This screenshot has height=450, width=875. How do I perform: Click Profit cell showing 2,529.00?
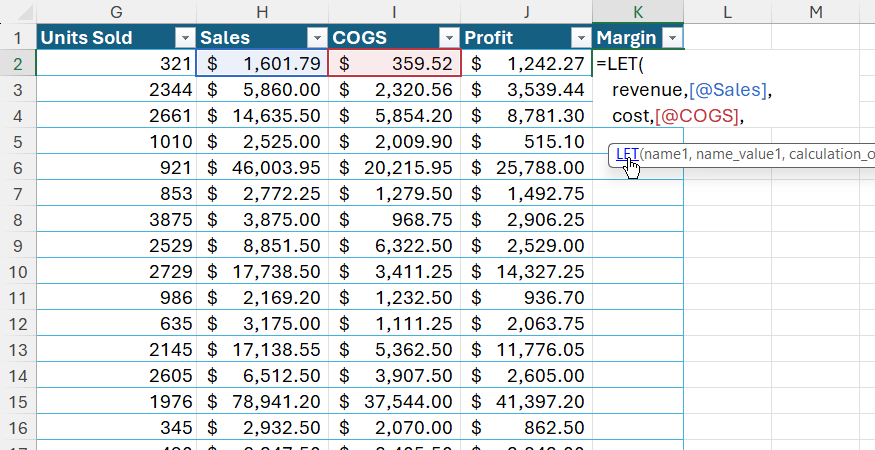(x=526, y=246)
